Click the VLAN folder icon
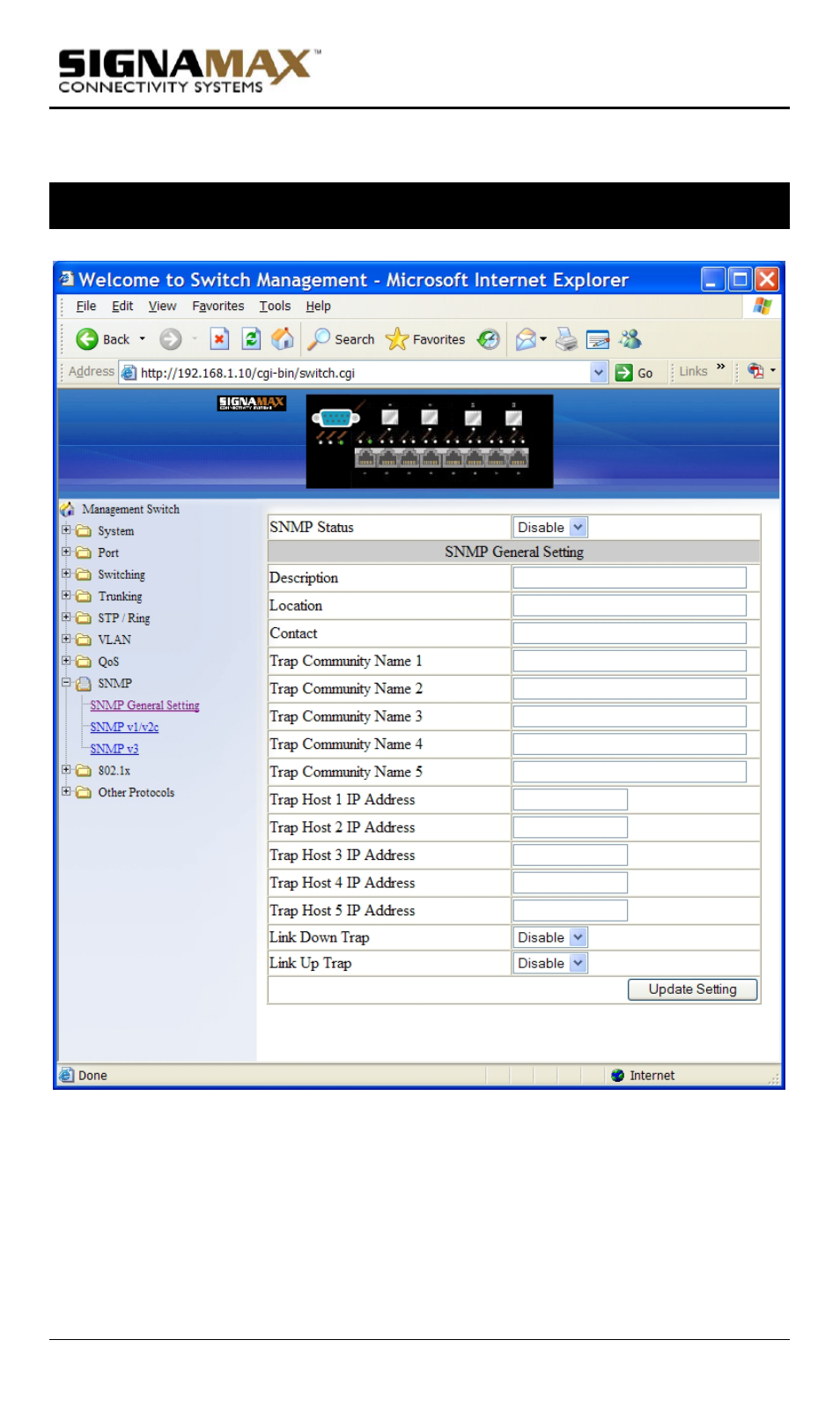 point(84,640)
